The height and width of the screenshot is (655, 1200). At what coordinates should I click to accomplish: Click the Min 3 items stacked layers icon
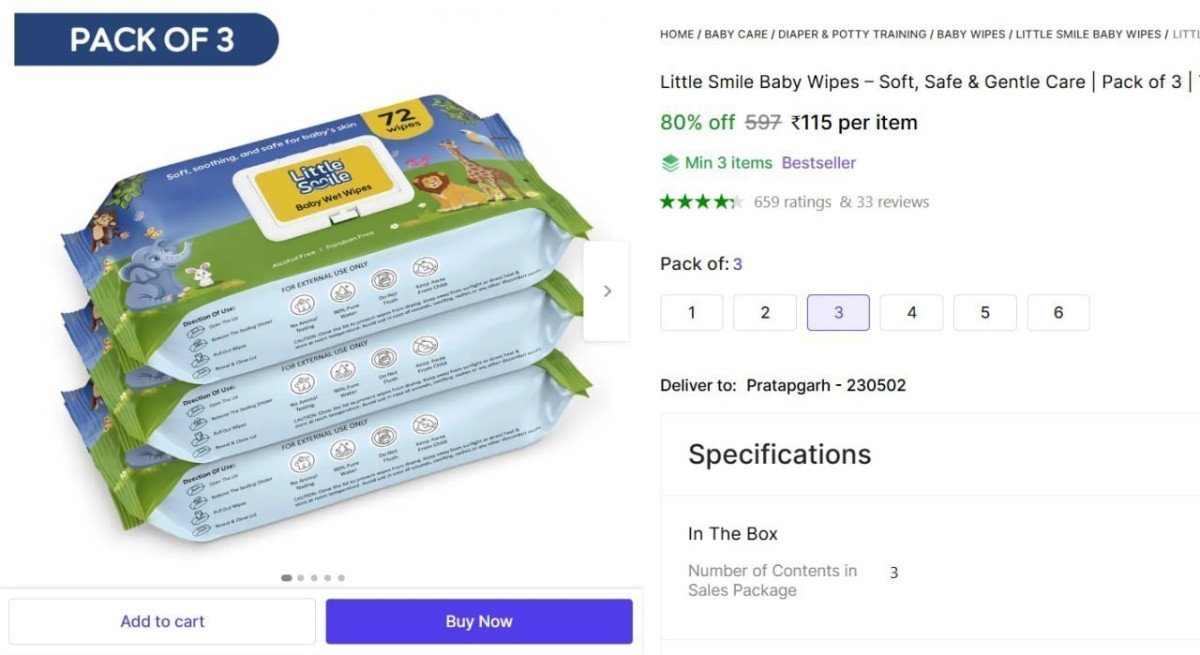(x=671, y=162)
